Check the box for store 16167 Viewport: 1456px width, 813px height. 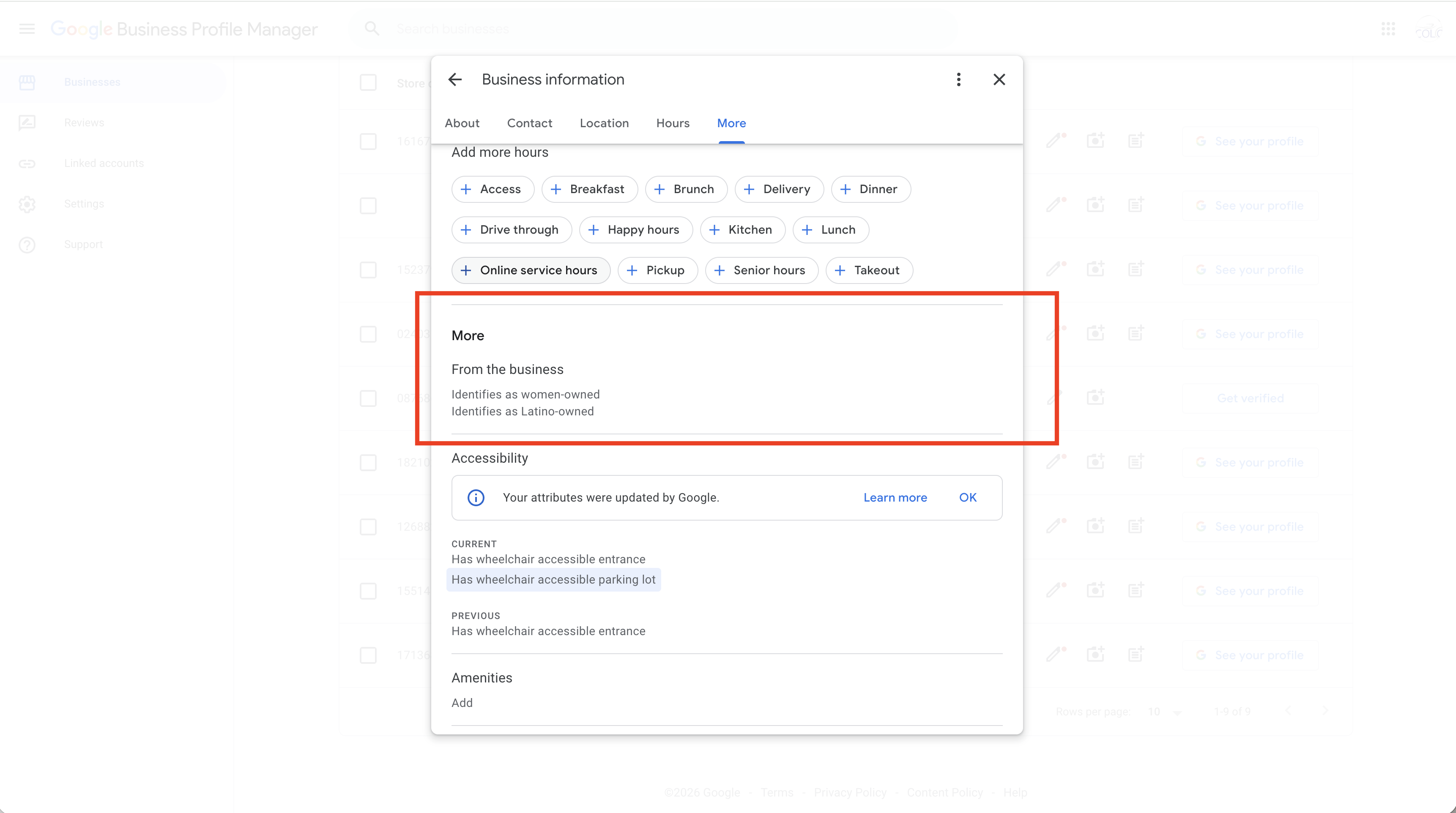[368, 141]
